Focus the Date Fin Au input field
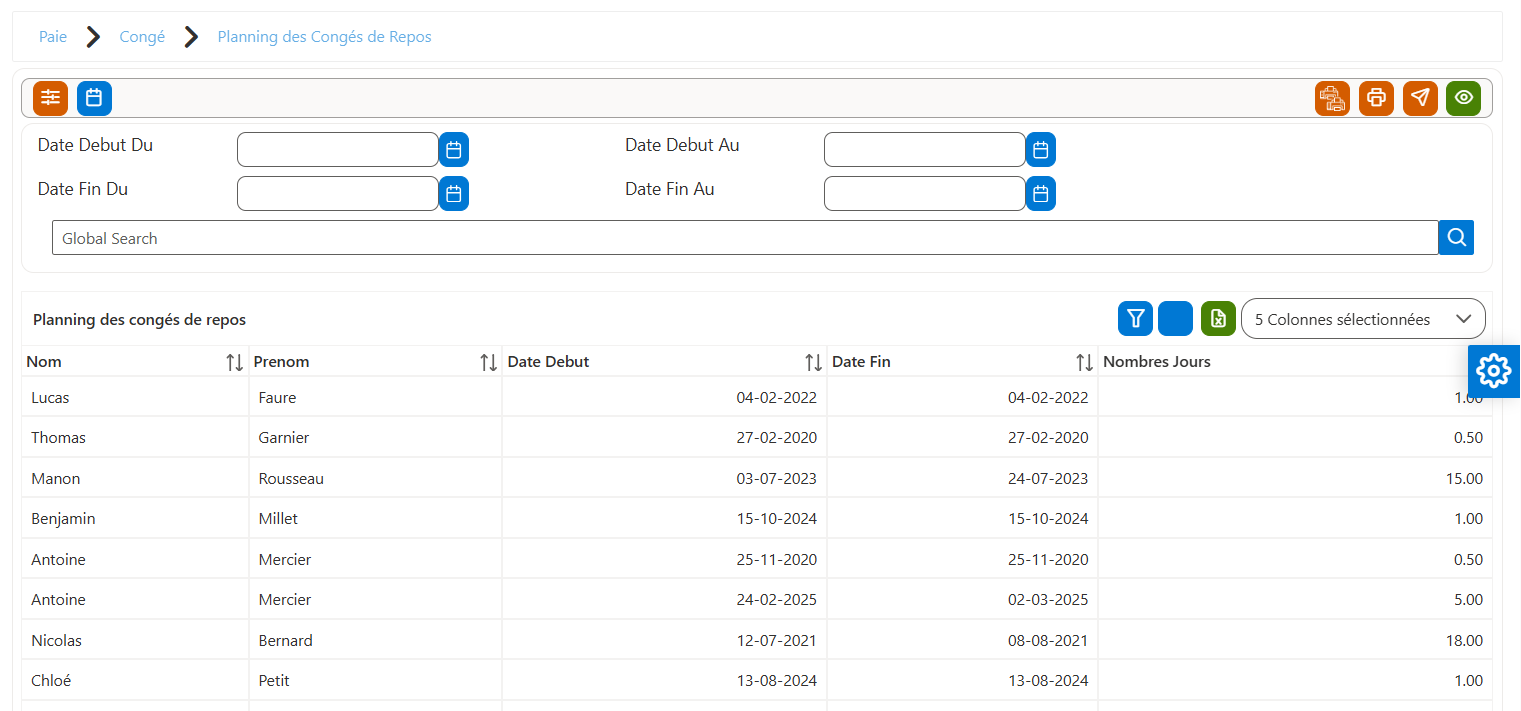The image size is (1521, 711). (x=925, y=194)
